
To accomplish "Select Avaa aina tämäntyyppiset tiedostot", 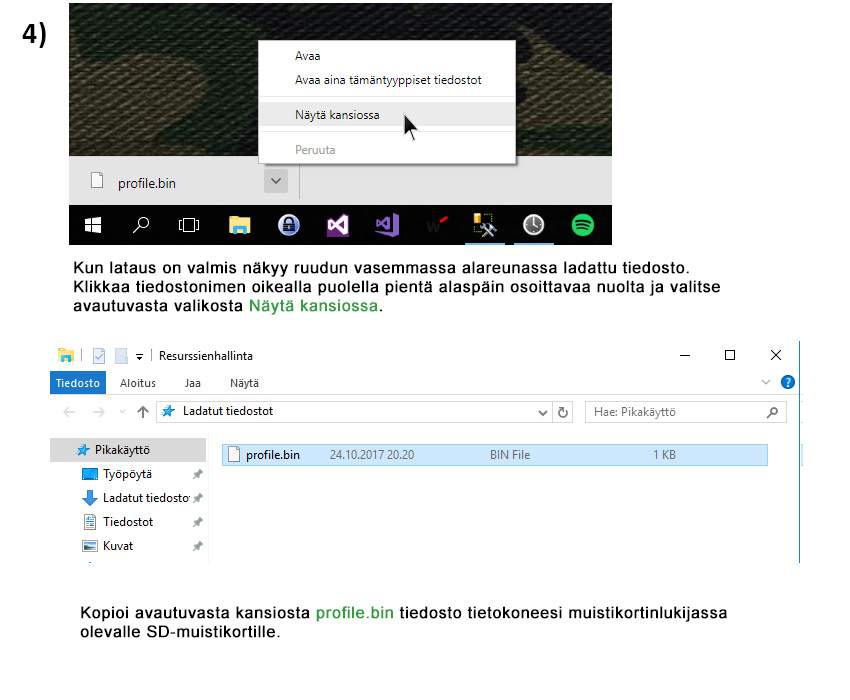I will 388,80.
